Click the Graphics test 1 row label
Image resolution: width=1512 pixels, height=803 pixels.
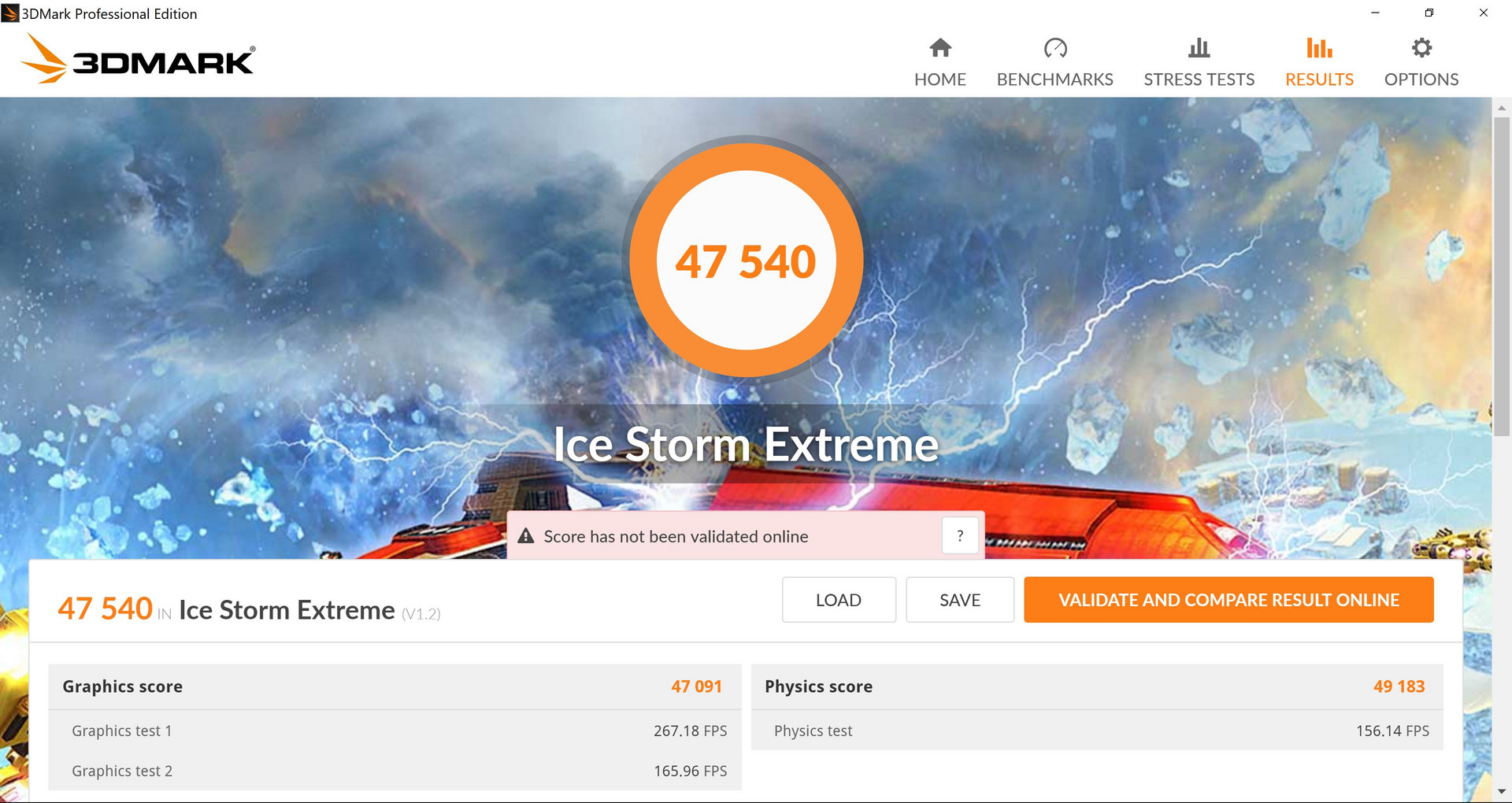click(x=121, y=731)
